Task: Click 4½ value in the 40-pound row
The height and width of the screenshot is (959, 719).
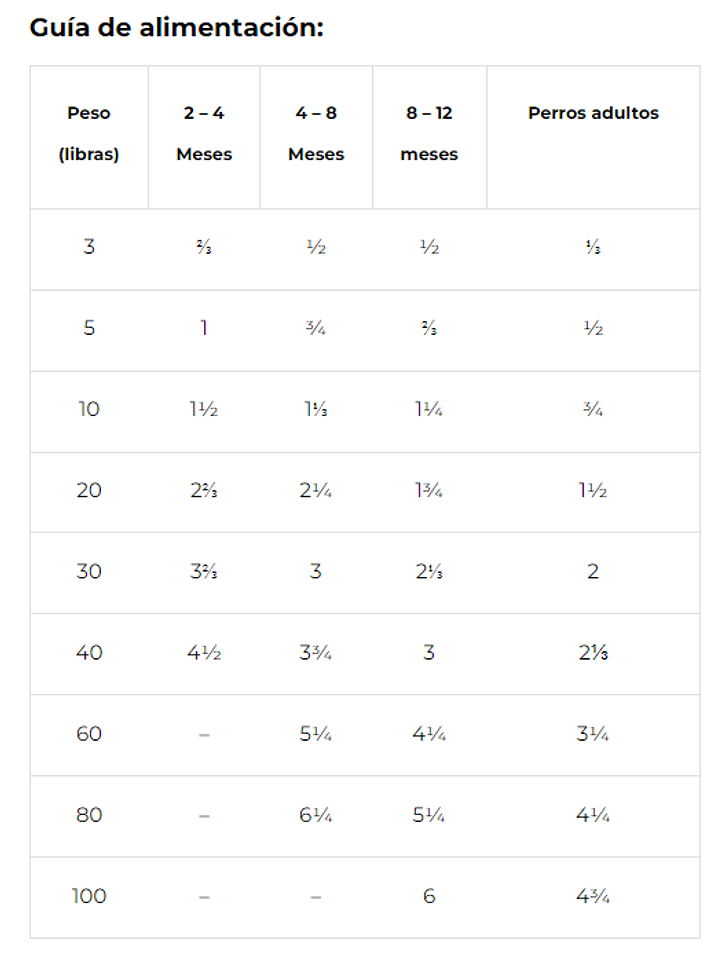Action: tap(204, 653)
